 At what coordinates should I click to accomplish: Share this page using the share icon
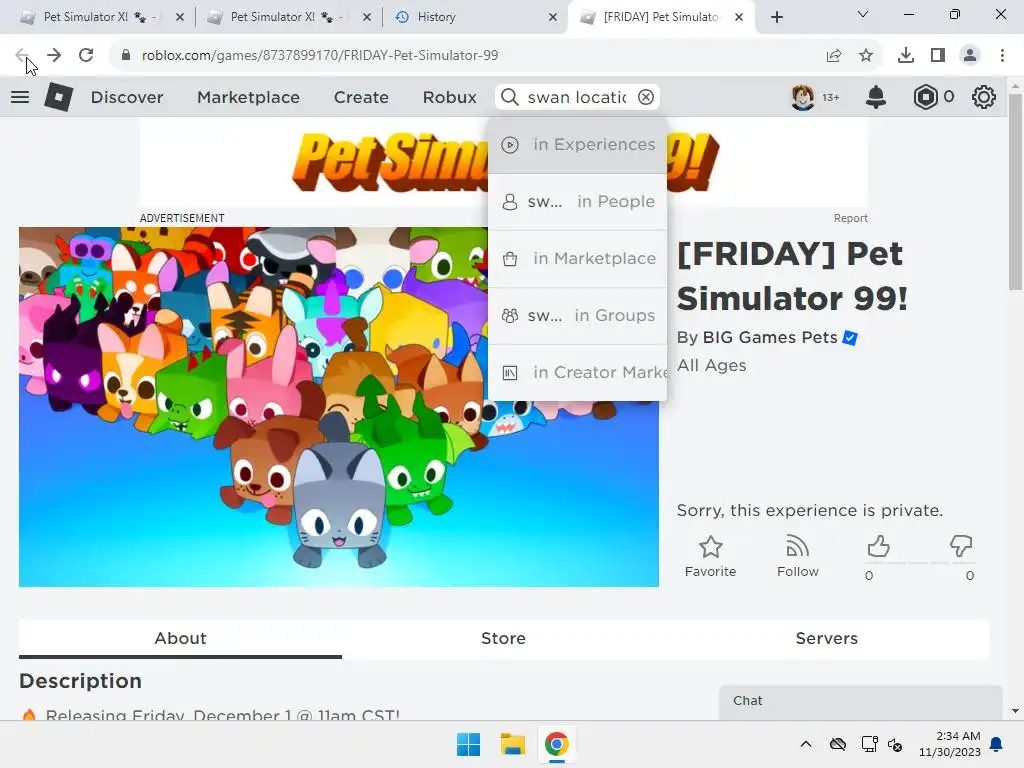tap(834, 56)
